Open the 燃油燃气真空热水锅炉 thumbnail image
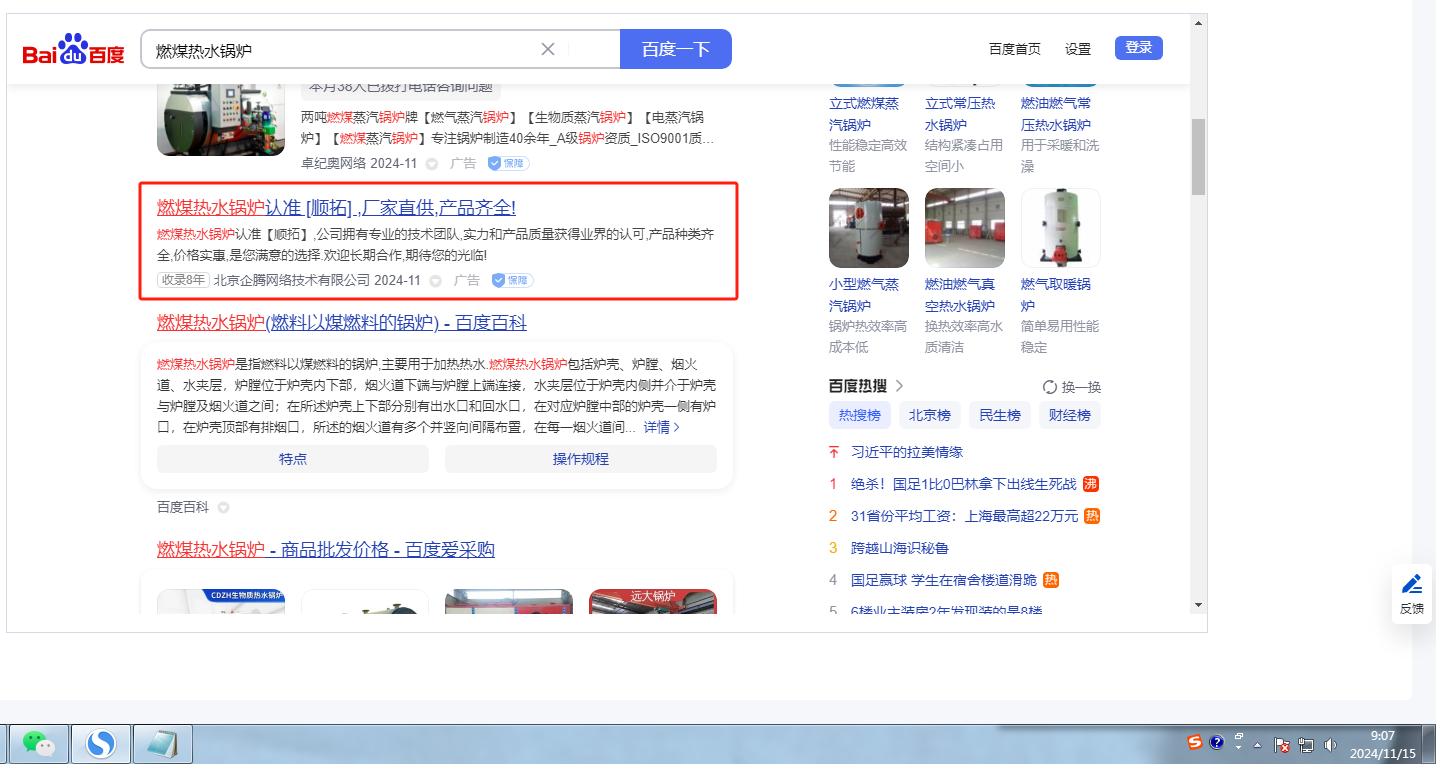The image size is (1436, 764). pos(965,228)
